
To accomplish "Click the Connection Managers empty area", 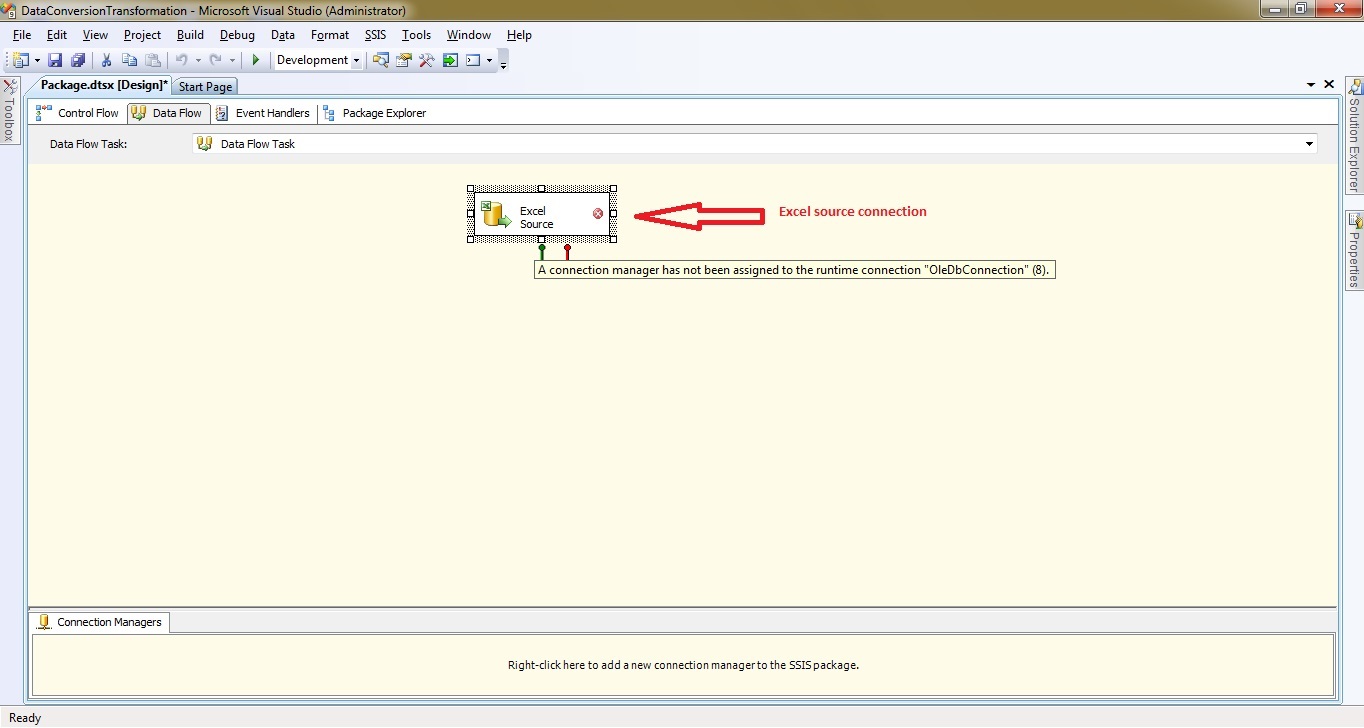I will [x=683, y=665].
